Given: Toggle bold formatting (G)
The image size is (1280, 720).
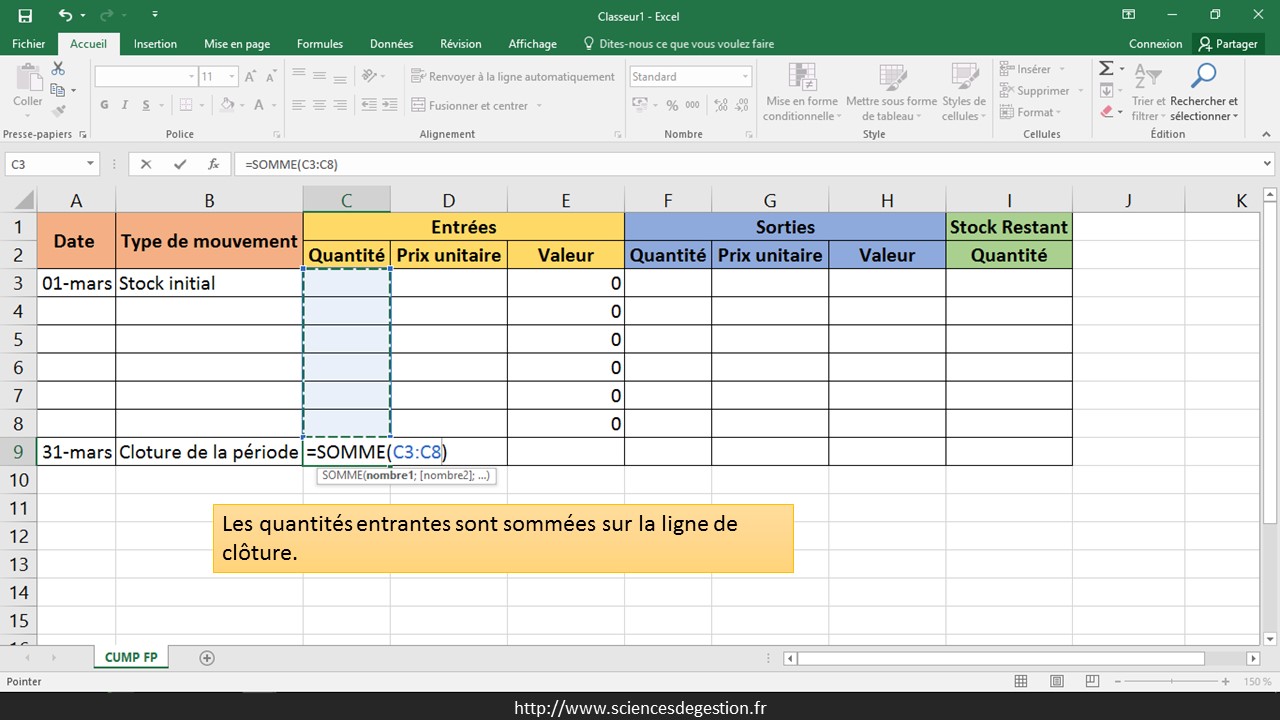Looking at the screenshot, I should tap(105, 105).
